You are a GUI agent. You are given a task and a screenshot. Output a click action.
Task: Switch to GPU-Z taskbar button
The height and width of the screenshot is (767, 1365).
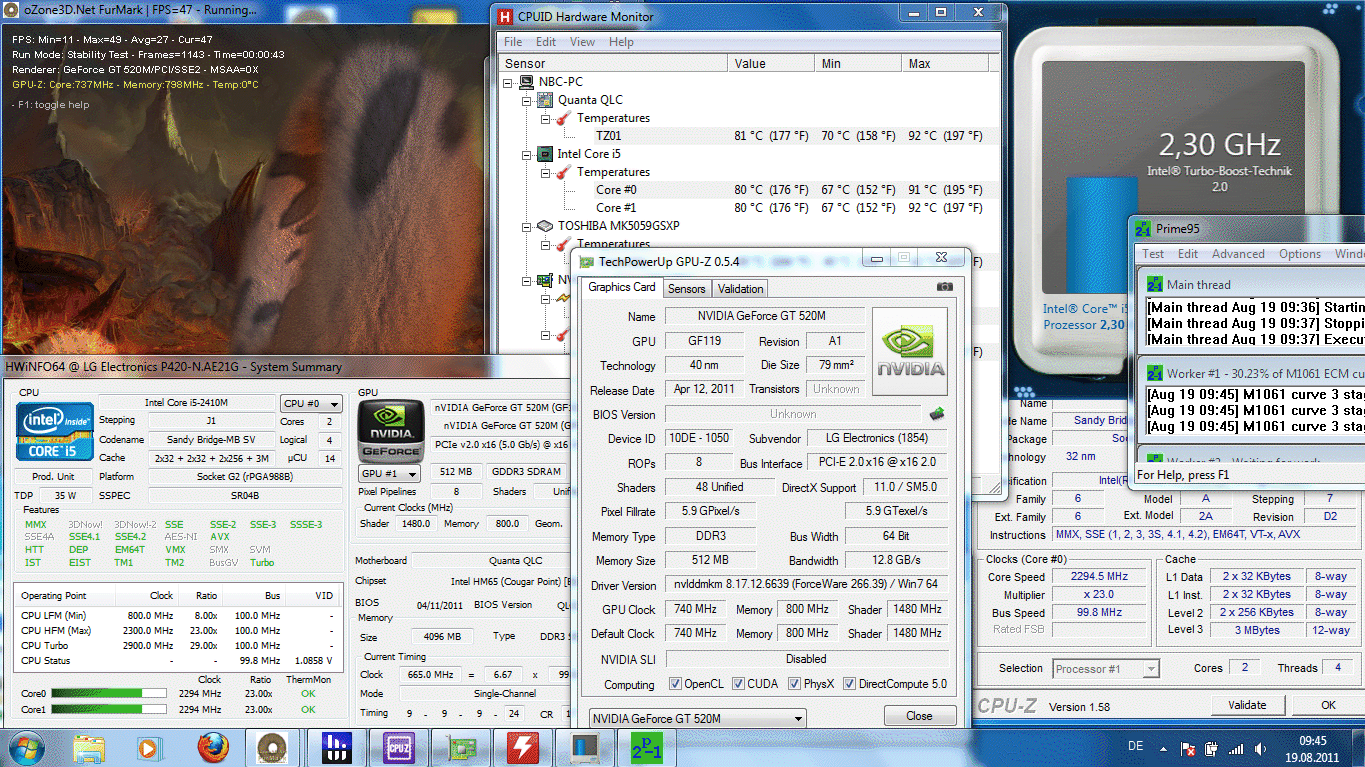coord(462,747)
